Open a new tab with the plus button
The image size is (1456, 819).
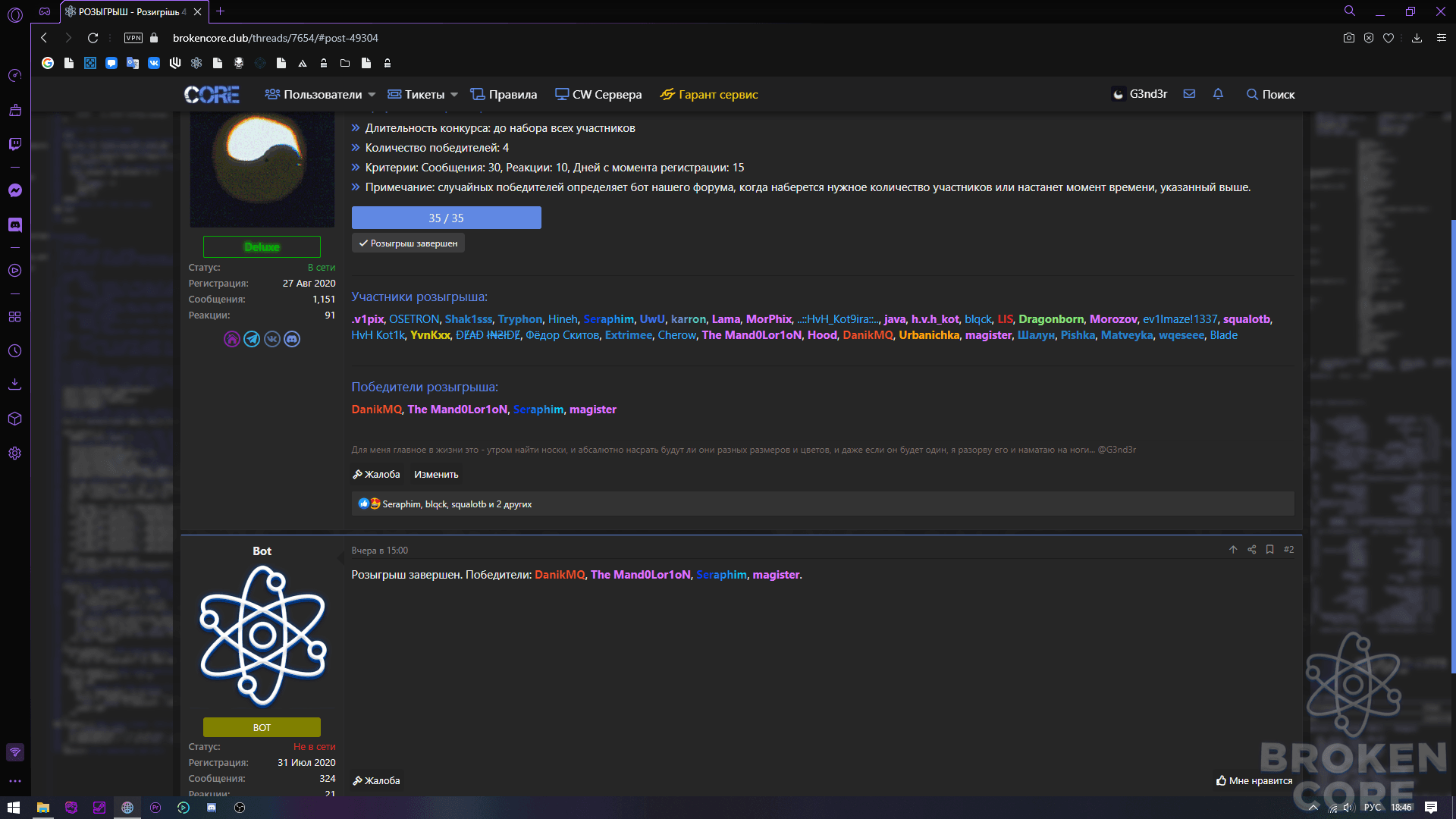pos(220,11)
